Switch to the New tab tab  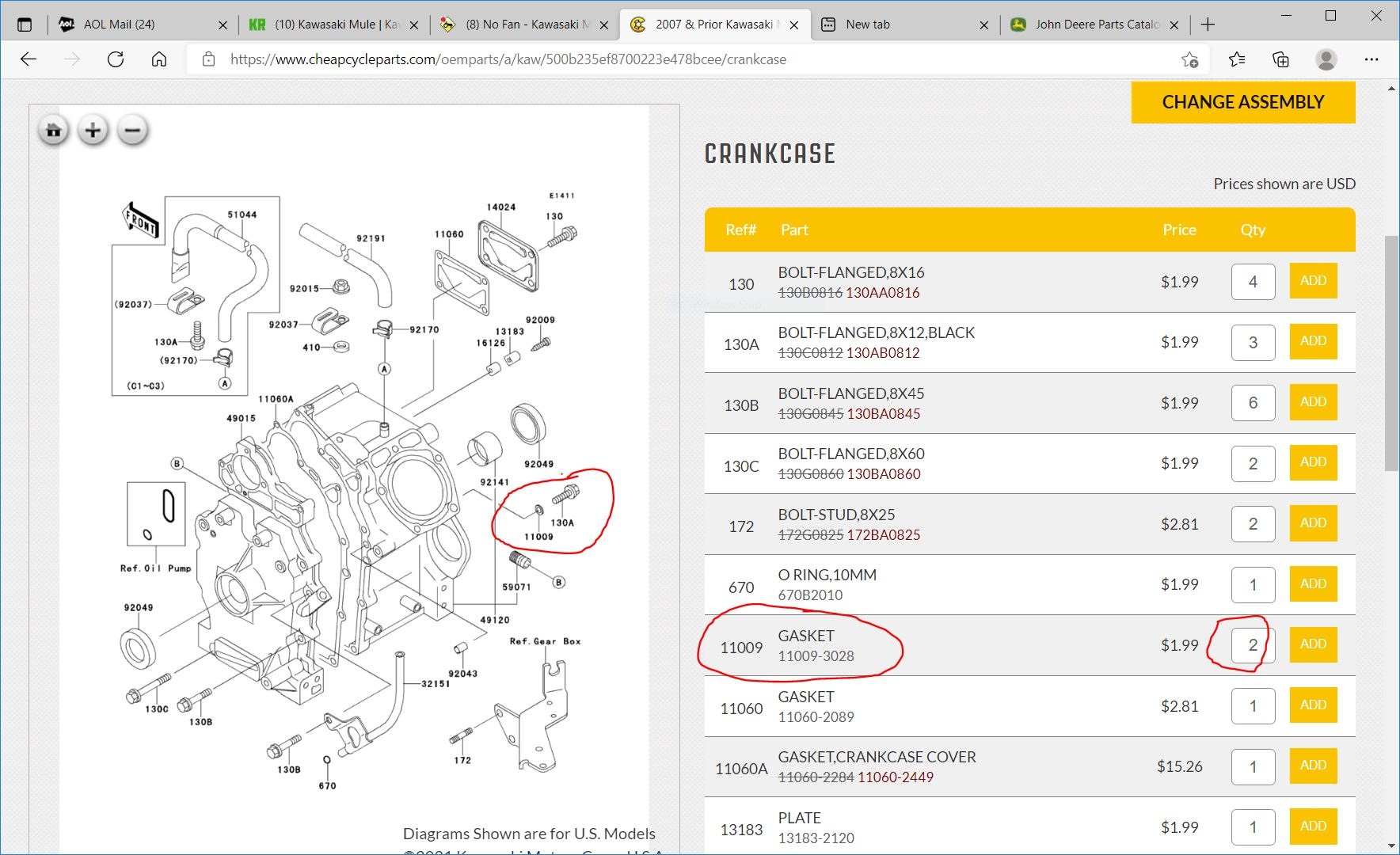904,25
